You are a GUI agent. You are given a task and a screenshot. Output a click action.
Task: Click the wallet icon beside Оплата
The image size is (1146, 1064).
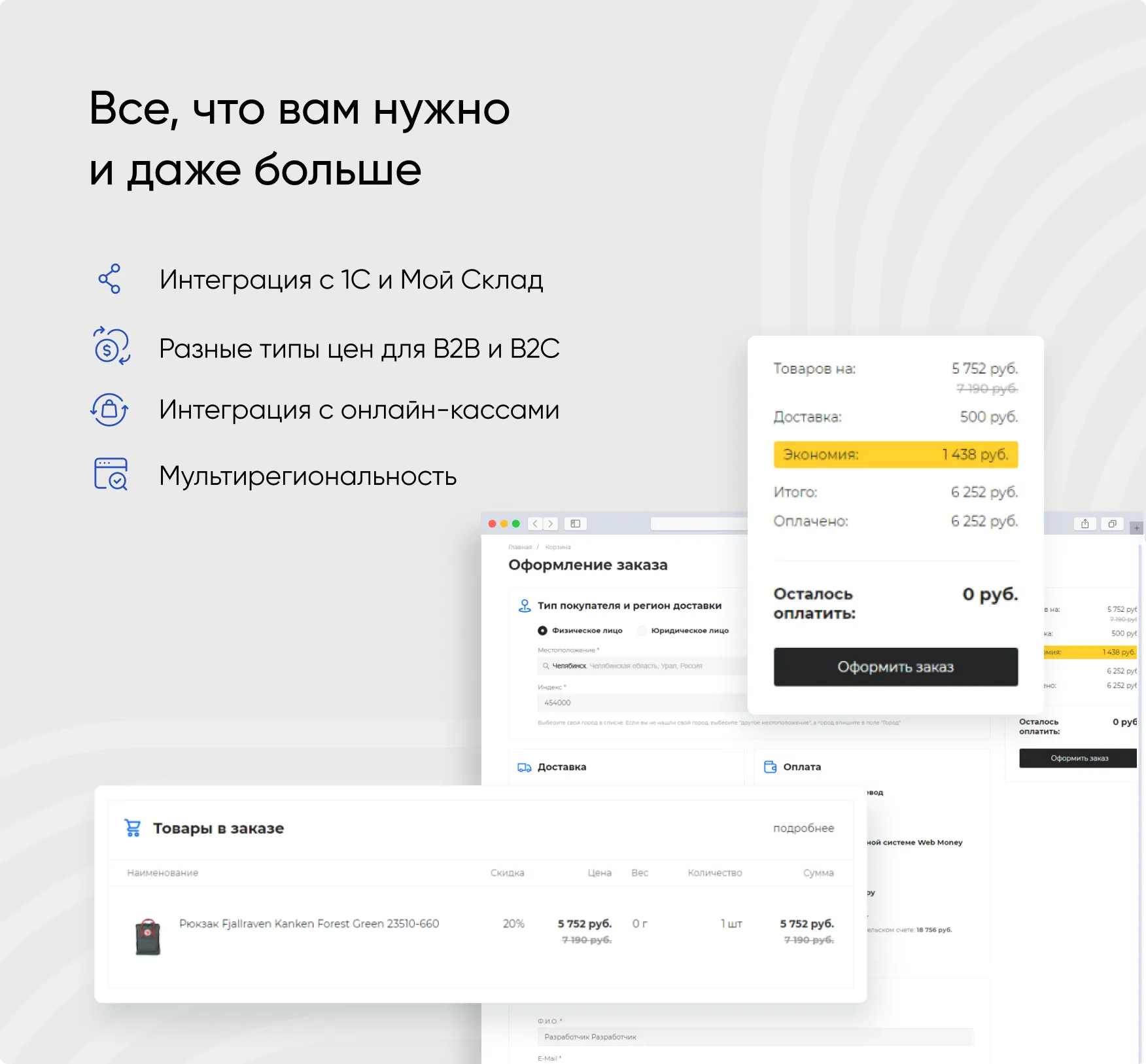click(x=770, y=767)
